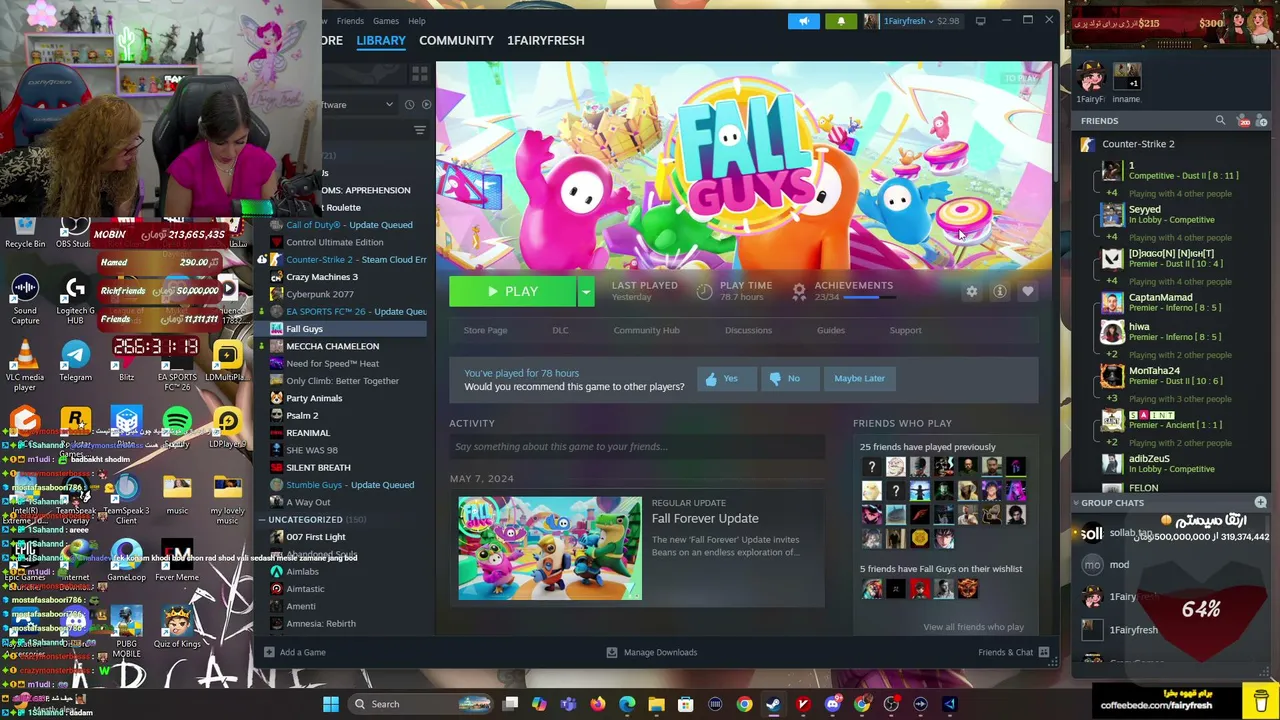The width and height of the screenshot is (1280, 720).
Task: Open Microsoft Store from taskbar
Action: [686, 704]
